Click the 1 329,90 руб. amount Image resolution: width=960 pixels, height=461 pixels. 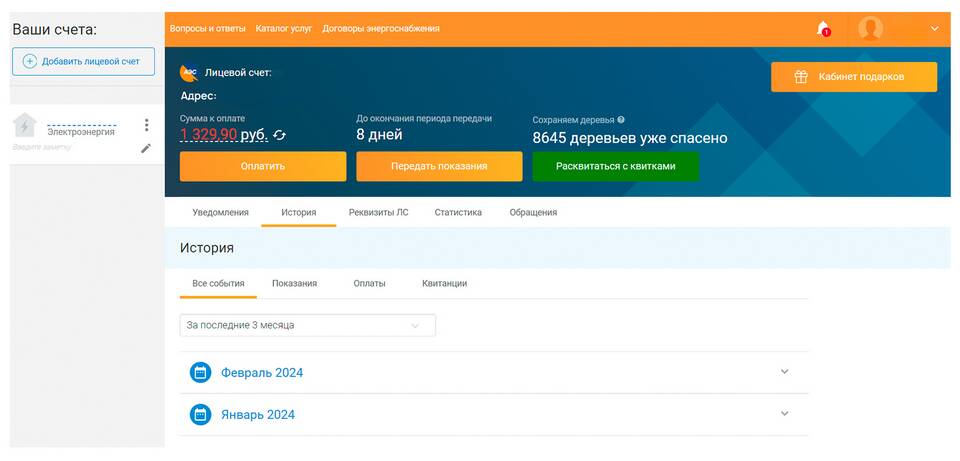(224, 135)
